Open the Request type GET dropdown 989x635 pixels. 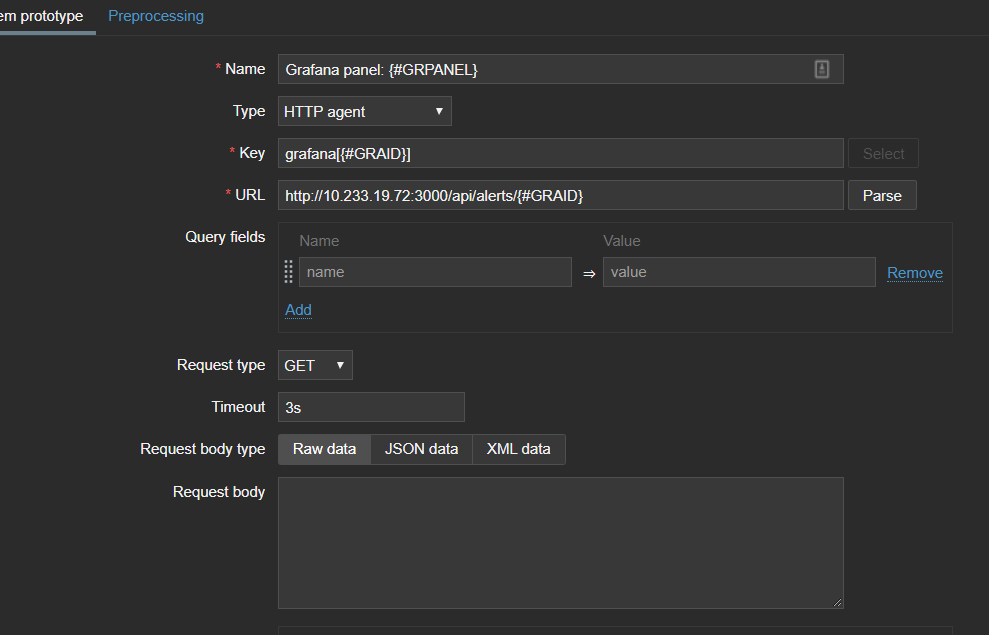(314, 365)
